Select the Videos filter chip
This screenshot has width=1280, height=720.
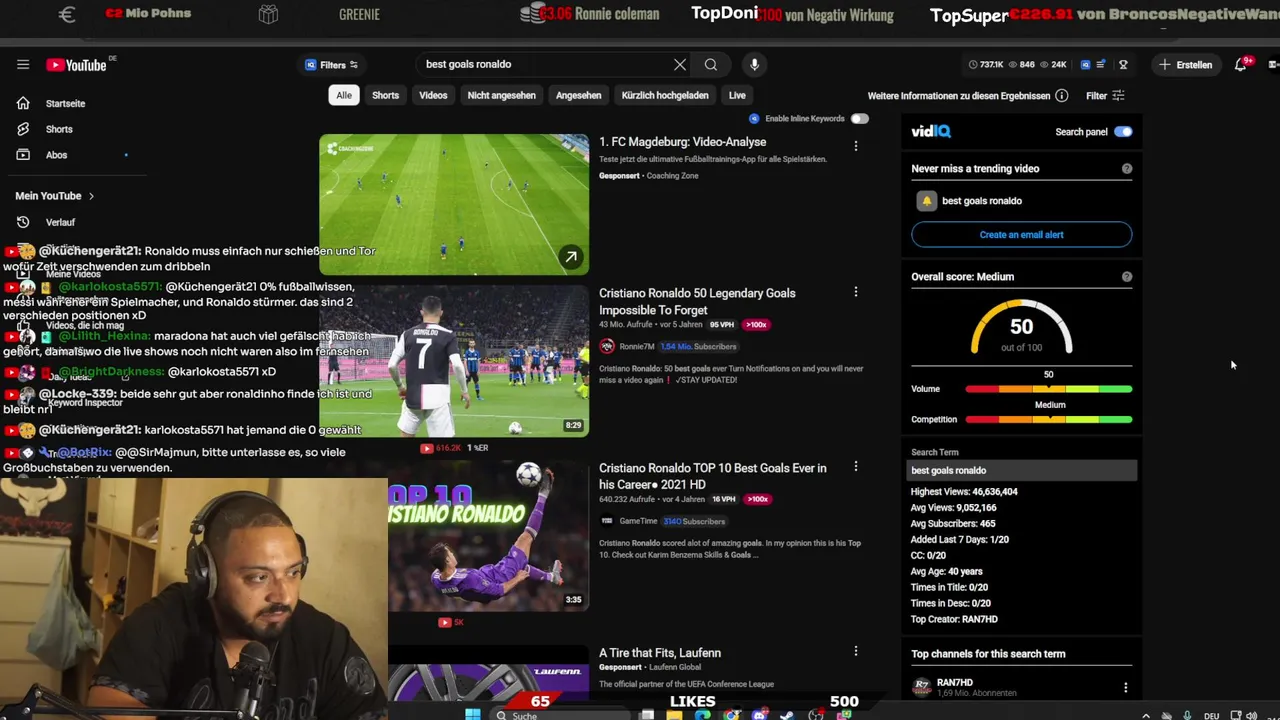coord(433,95)
